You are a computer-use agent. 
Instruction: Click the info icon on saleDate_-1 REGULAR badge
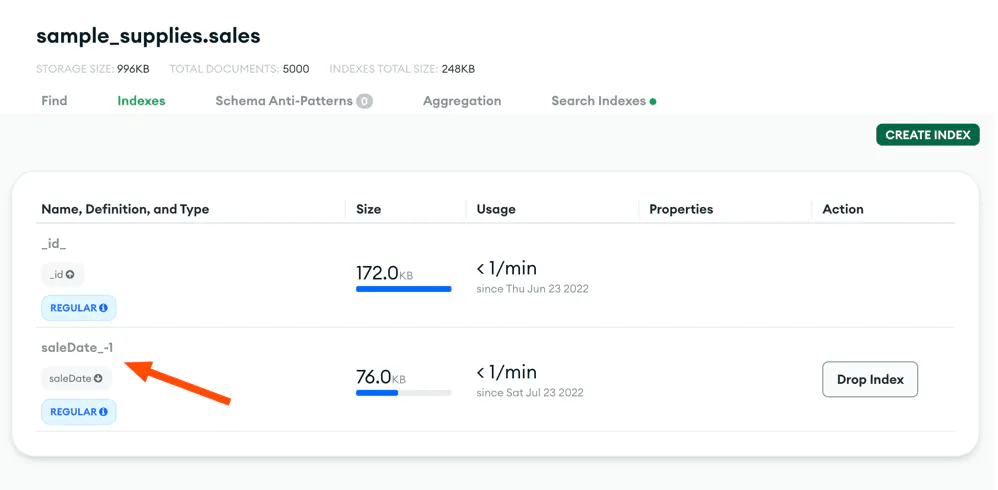[104, 412]
